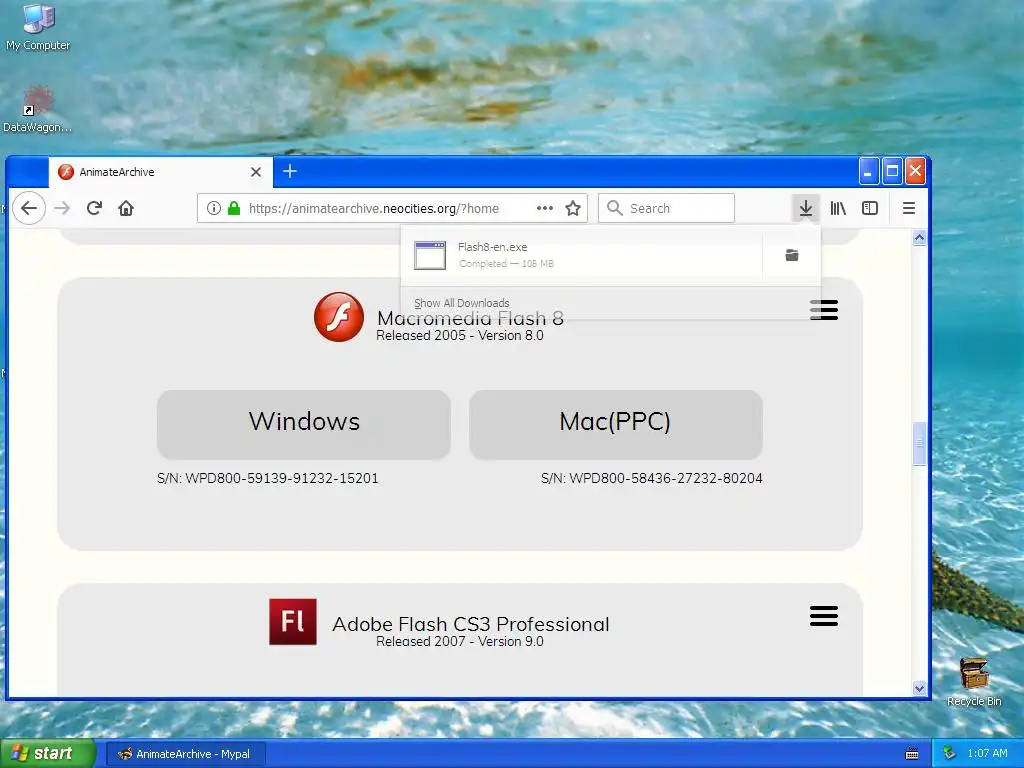Click the Windows serial number text
The height and width of the screenshot is (768, 1024).
268,478
